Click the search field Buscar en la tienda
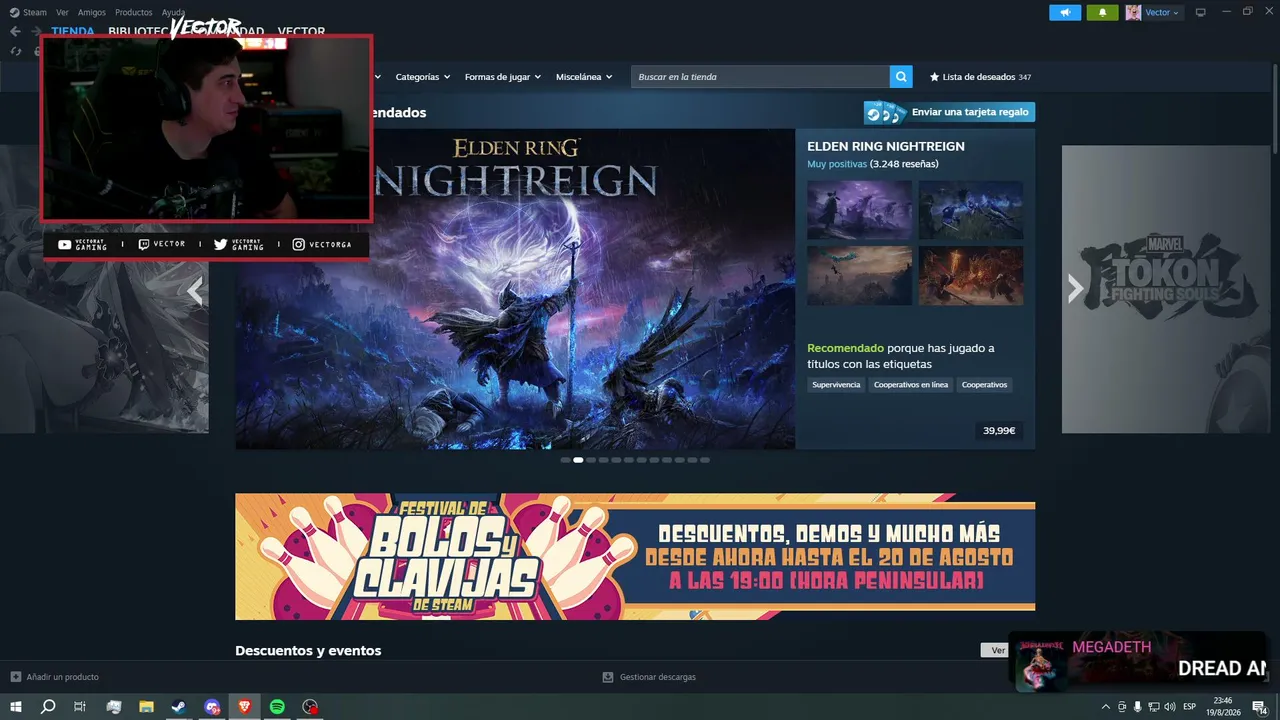Viewport: 1280px width, 720px height. [760, 77]
